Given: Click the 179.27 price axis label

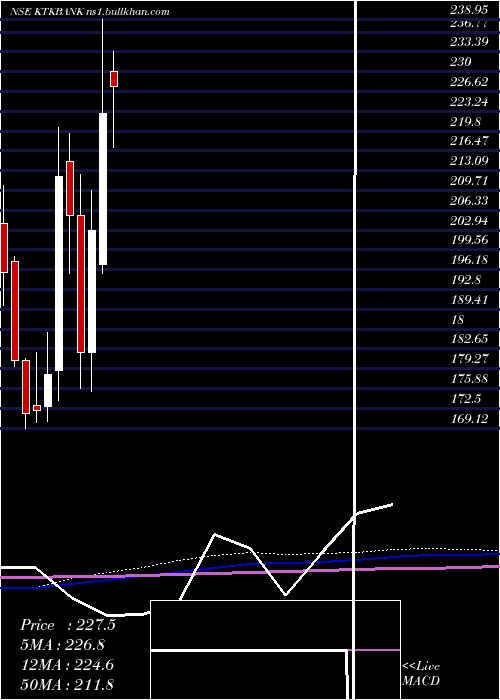Looking at the screenshot, I should pos(468,359).
